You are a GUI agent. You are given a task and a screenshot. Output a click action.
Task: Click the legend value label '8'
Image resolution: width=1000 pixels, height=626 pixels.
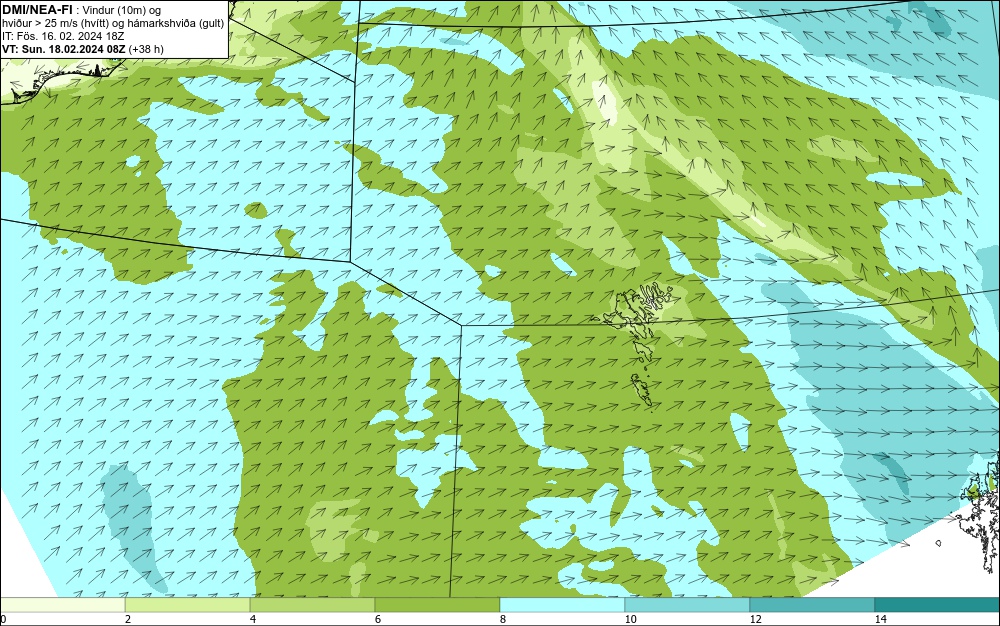[x=503, y=619]
